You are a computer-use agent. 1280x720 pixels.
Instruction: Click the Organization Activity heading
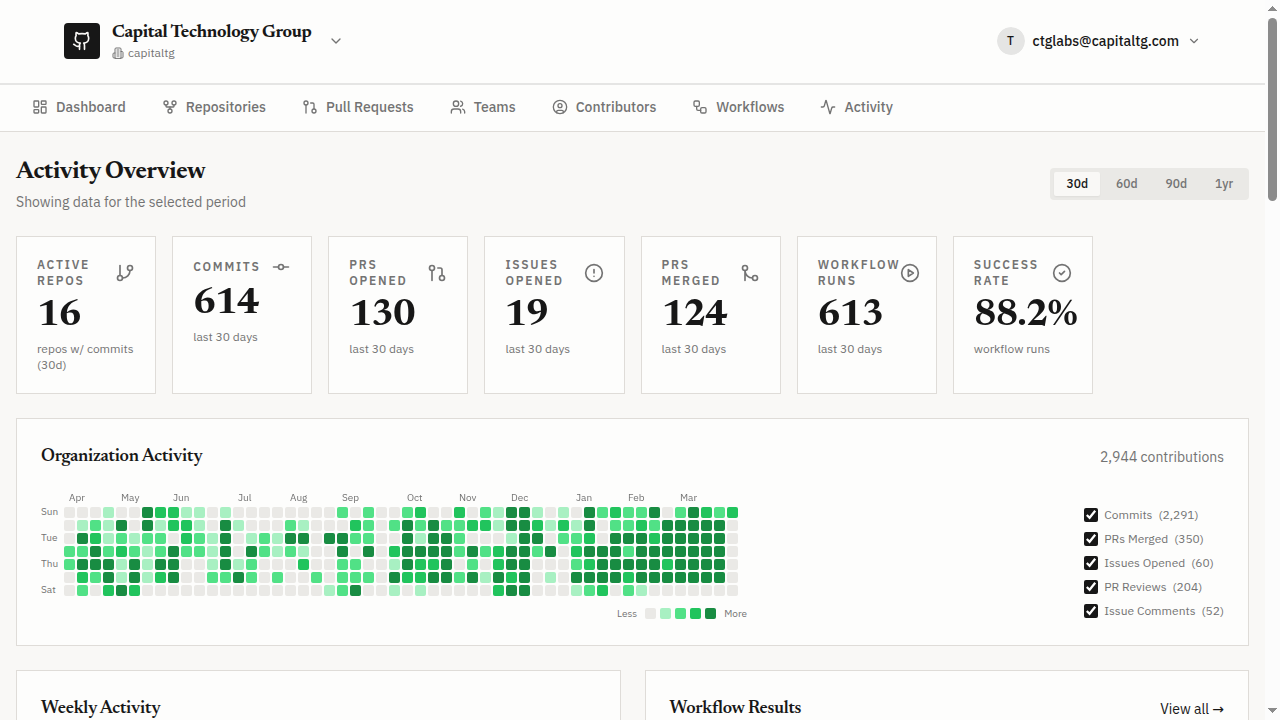click(x=122, y=456)
